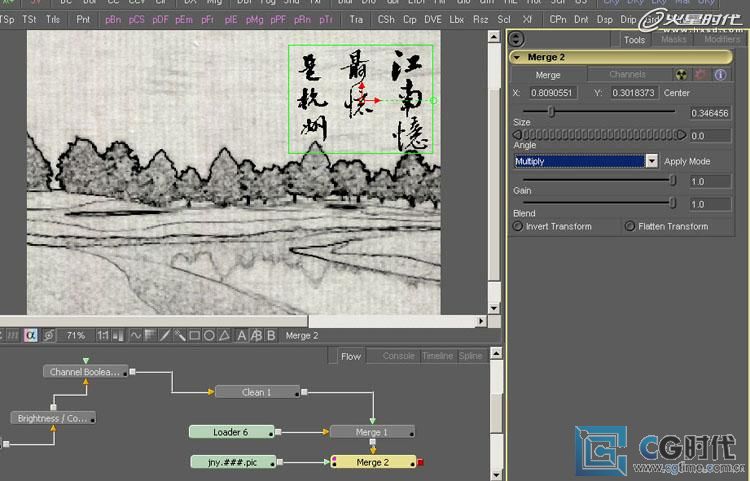Select the triangle polygon mask icon
The image size is (750, 481).
224,336
